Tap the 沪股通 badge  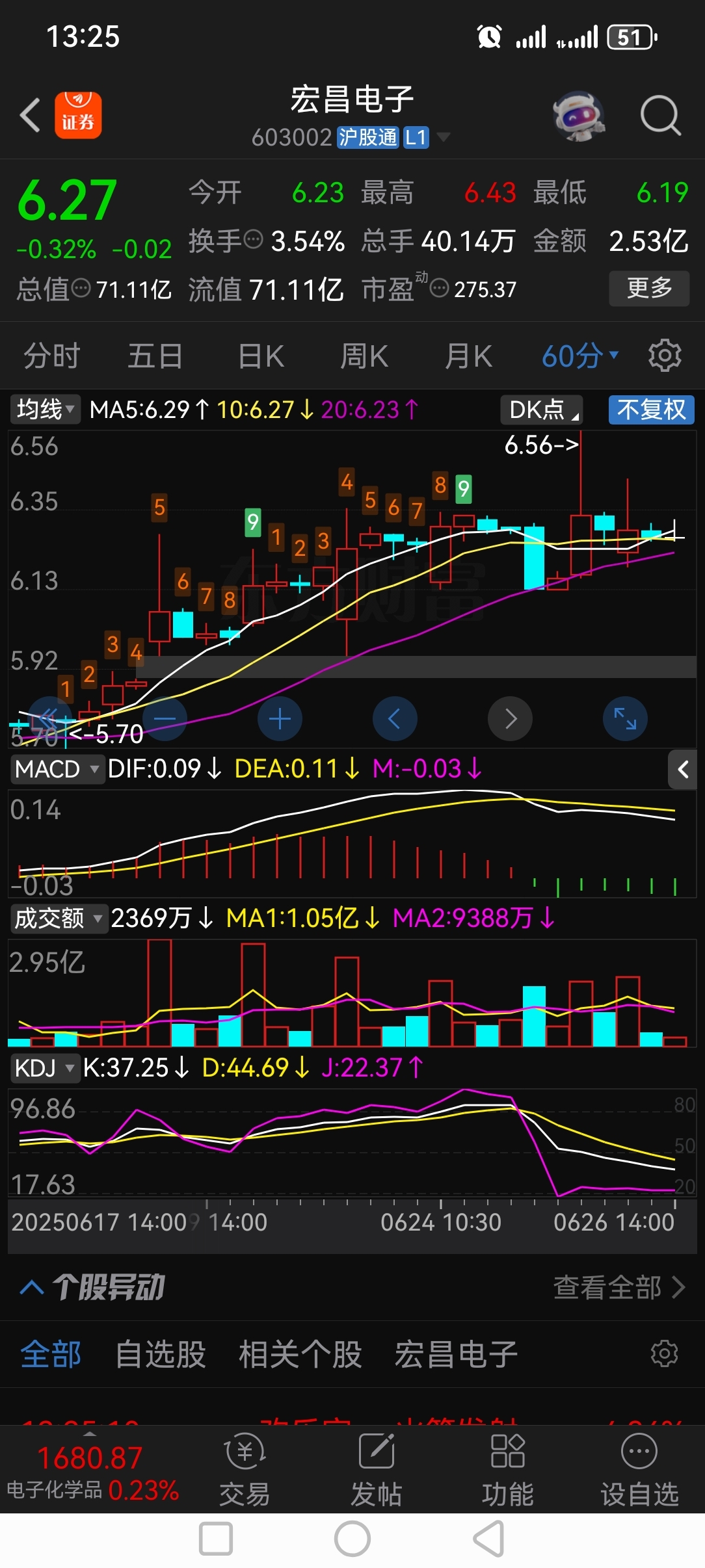click(x=368, y=137)
